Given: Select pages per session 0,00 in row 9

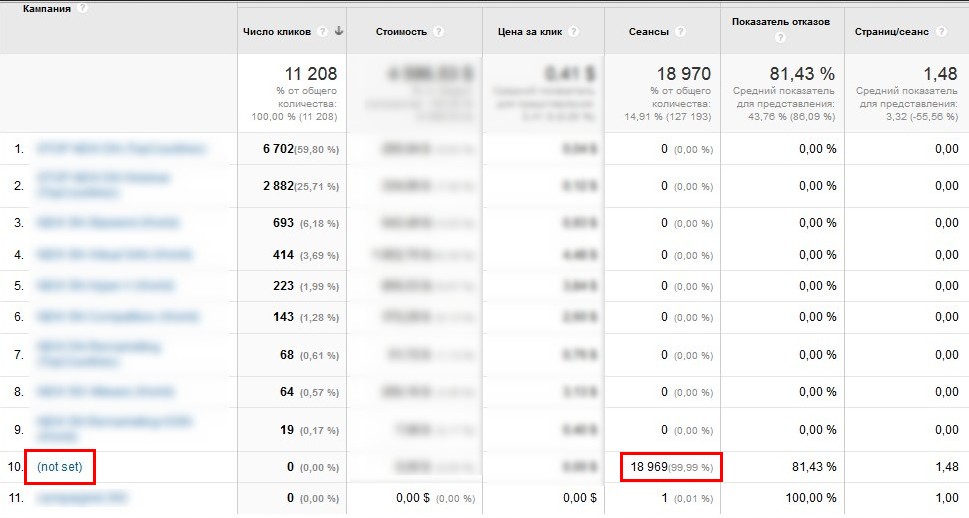Looking at the screenshot, I should pos(947,430).
